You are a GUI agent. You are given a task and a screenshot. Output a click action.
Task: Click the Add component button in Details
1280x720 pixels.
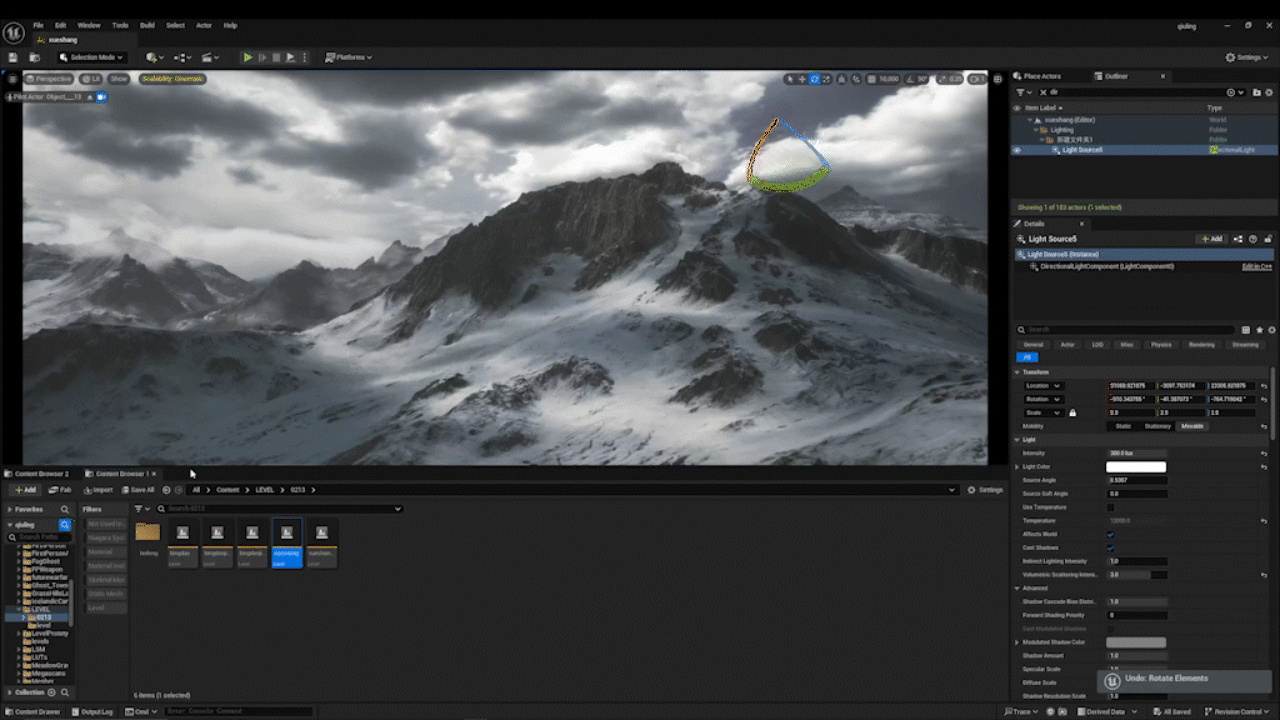click(1211, 239)
